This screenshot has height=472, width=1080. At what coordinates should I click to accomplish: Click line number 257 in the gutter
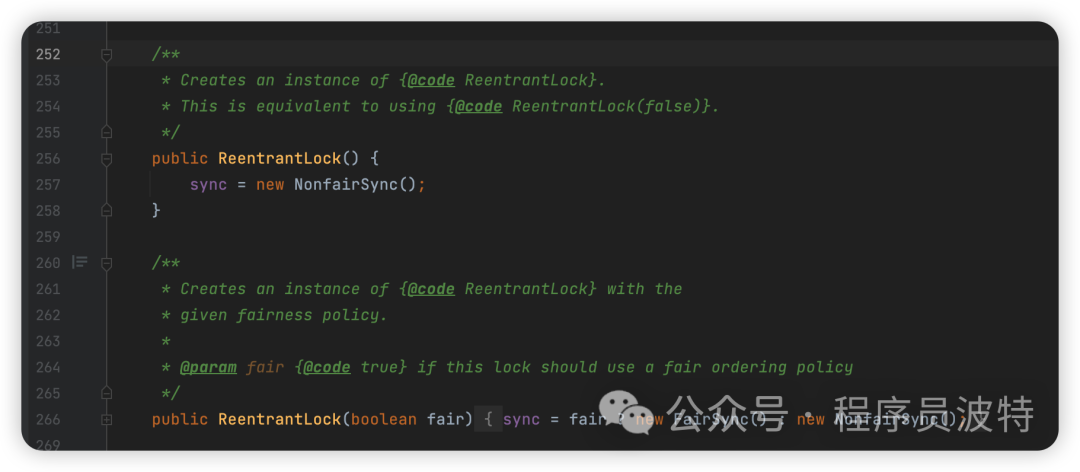point(47,185)
